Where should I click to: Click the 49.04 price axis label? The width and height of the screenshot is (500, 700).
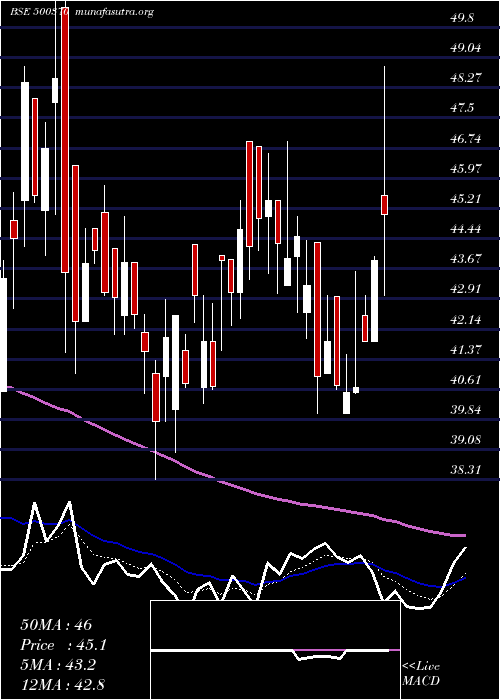466,47
